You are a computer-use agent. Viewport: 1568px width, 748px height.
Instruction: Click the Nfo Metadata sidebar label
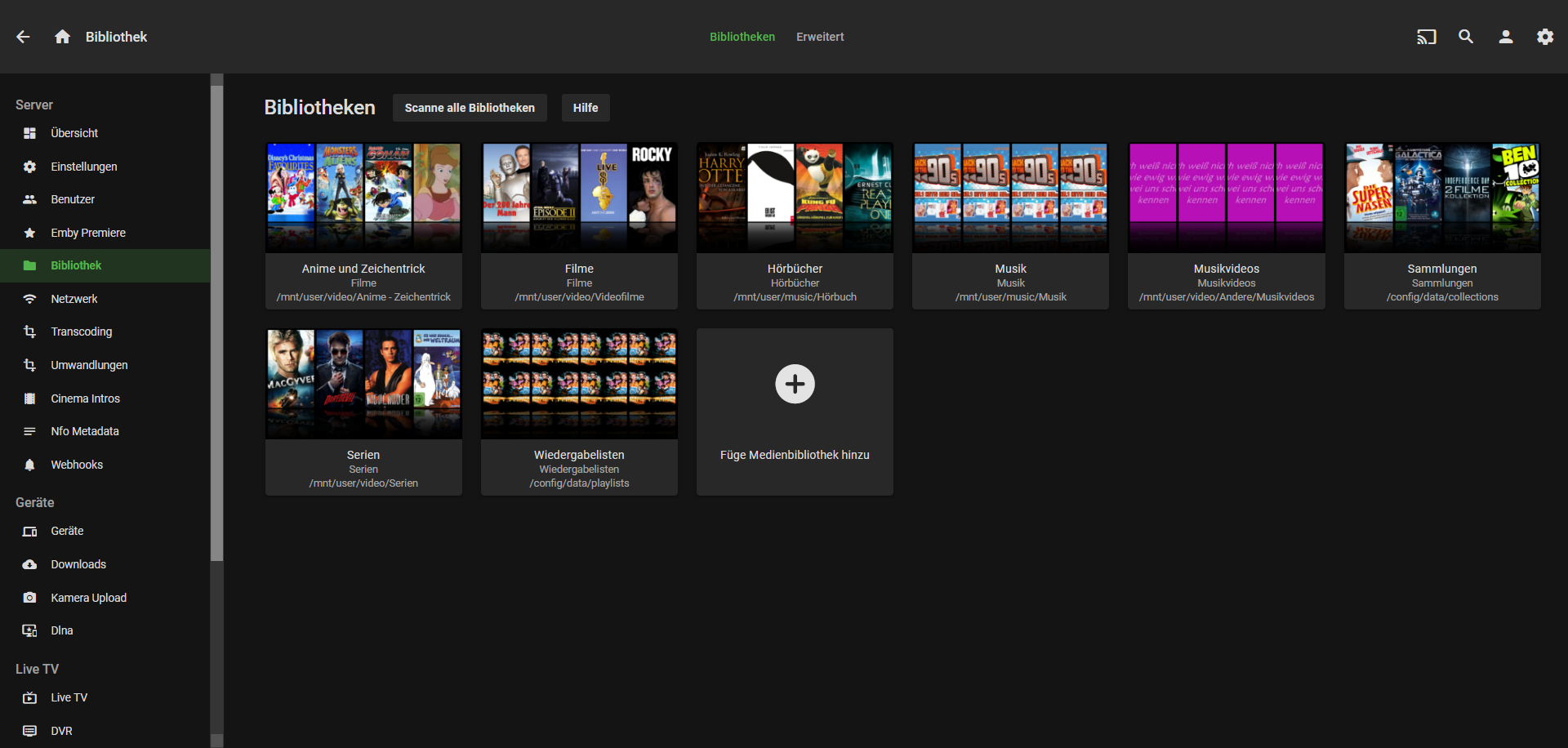[x=85, y=431]
